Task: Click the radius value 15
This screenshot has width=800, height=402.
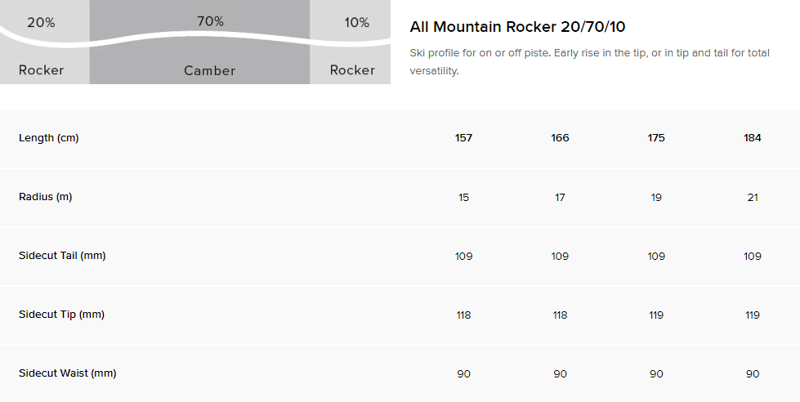Action: [x=463, y=196]
